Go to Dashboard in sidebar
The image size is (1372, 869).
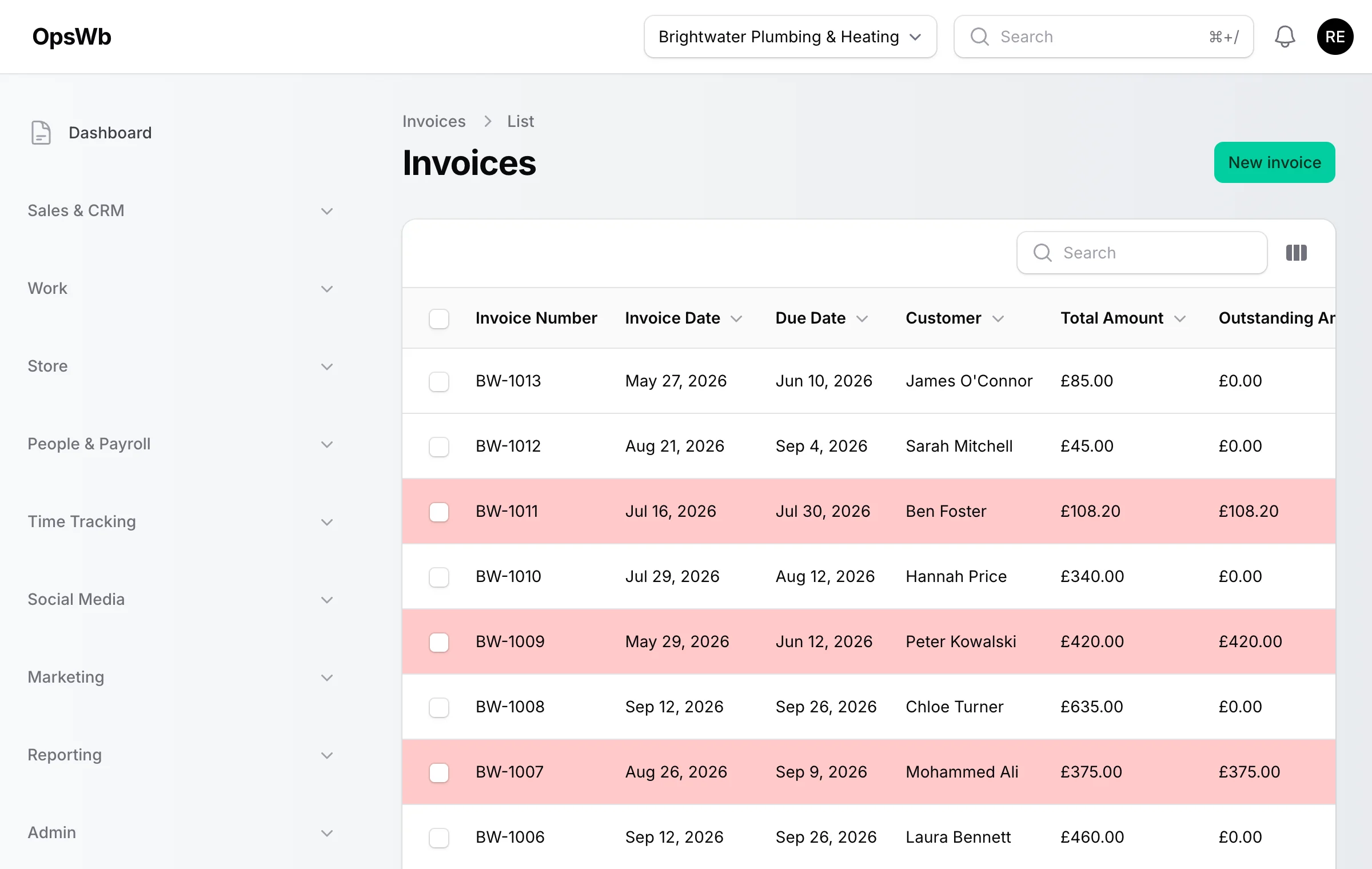point(181,133)
